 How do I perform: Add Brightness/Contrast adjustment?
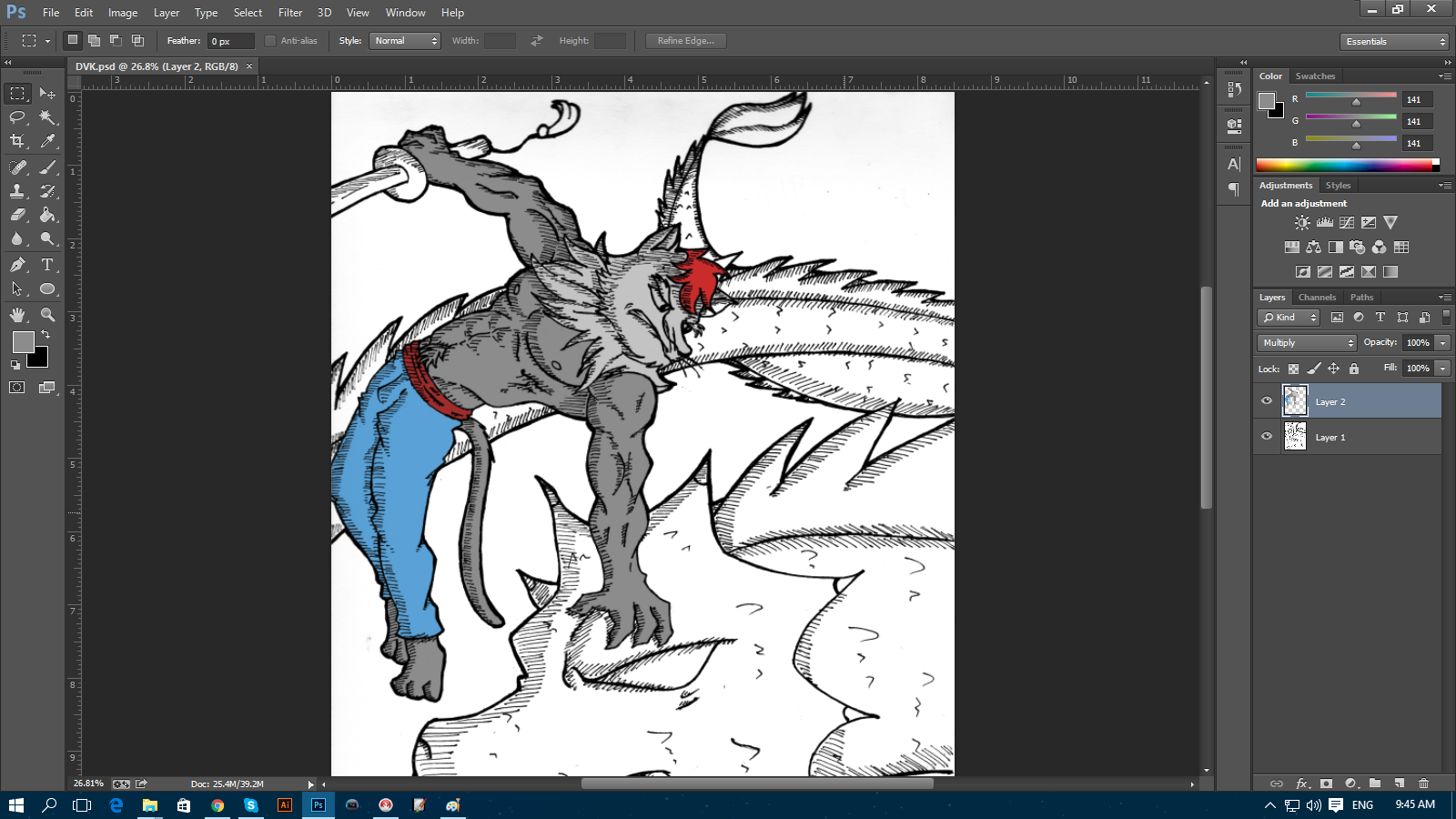click(1303, 223)
